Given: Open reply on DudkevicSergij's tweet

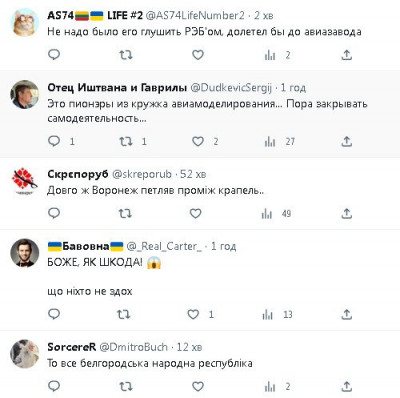Looking at the screenshot, I should [x=54, y=141].
